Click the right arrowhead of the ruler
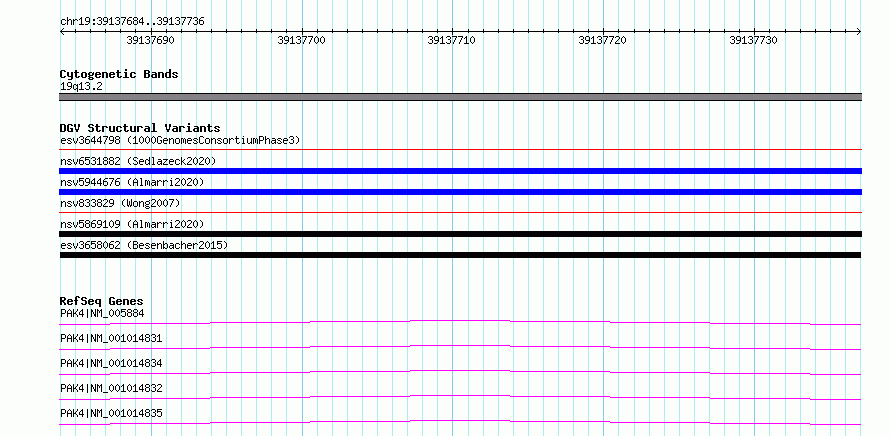890x436 pixels. tap(859, 32)
